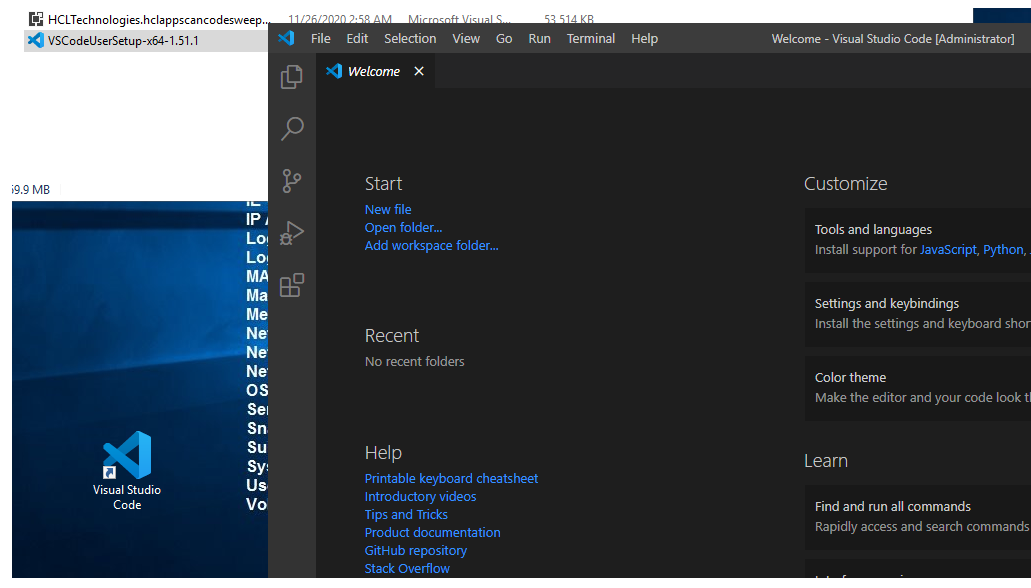
Task: Open the Terminal menu
Action: [x=590, y=38]
